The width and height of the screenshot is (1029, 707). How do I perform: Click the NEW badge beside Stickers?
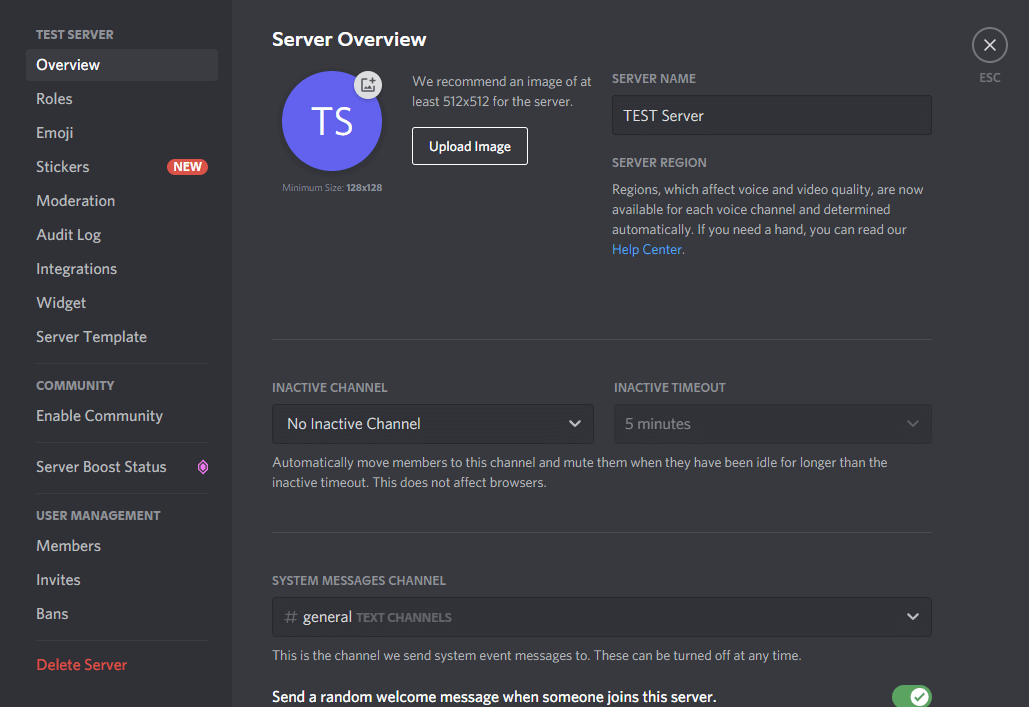click(x=187, y=167)
